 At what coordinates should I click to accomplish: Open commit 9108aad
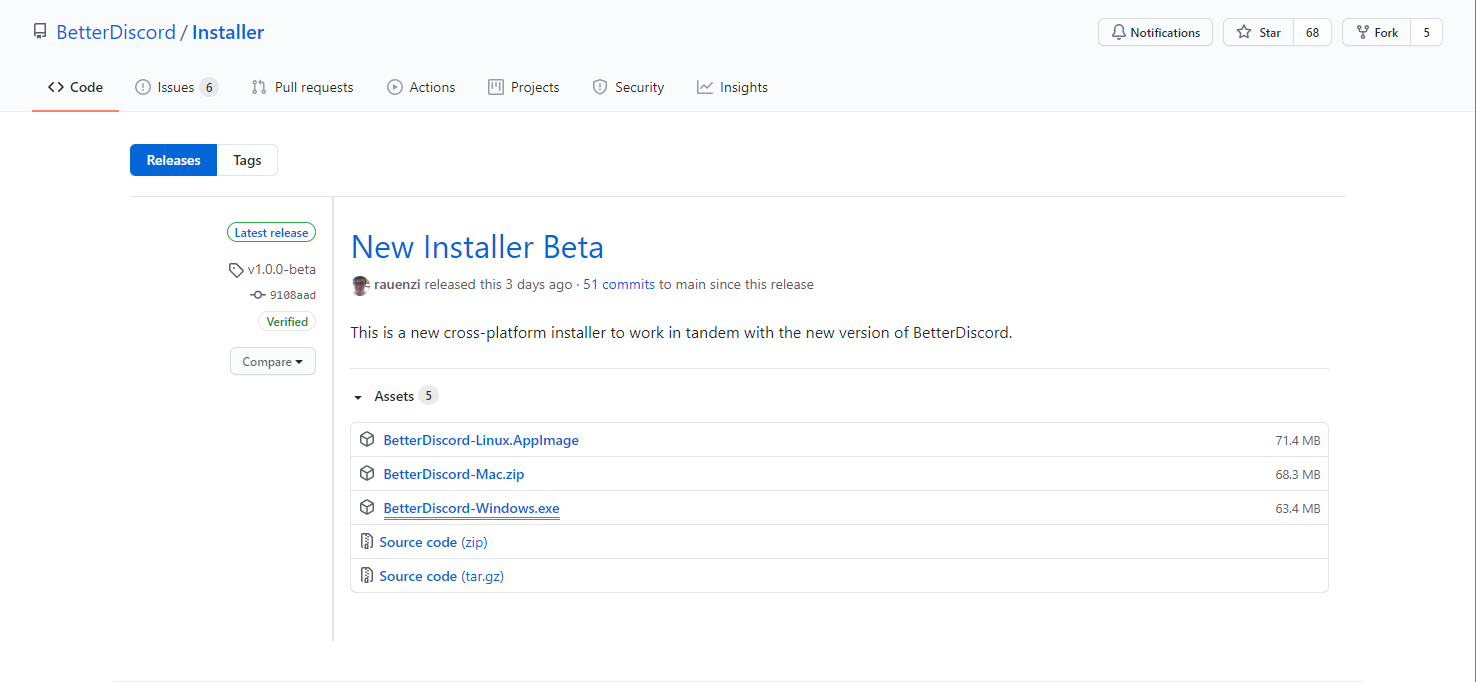click(x=293, y=295)
